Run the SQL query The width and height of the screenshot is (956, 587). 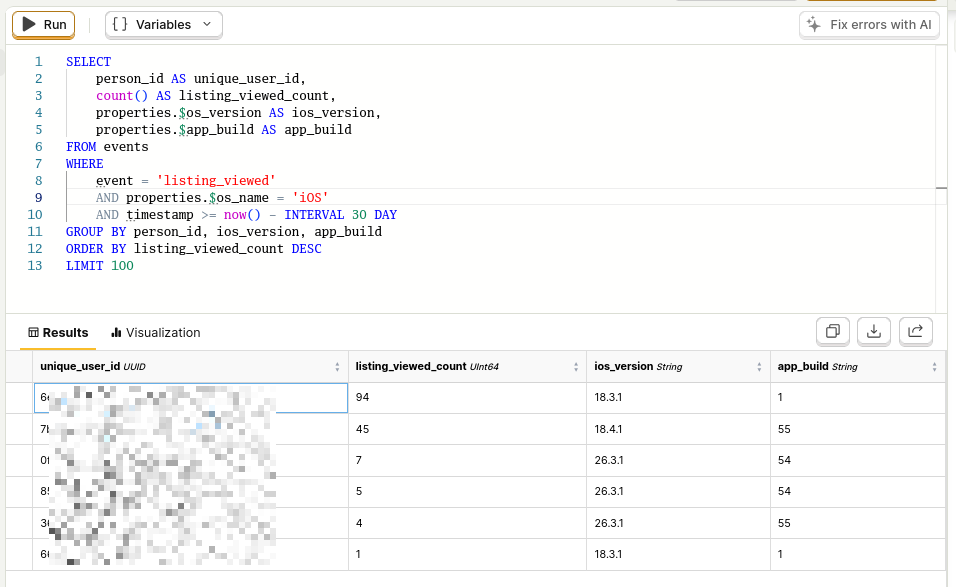(x=43, y=25)
